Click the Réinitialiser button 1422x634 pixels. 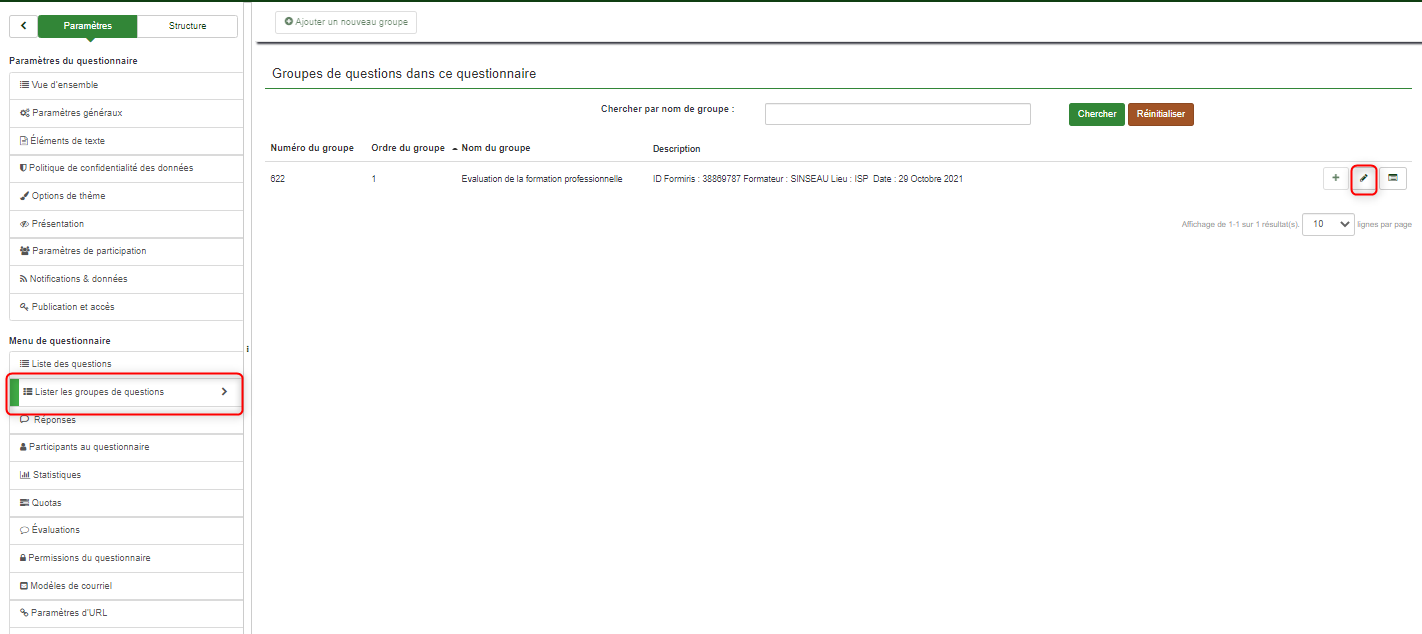(1160, 114)
